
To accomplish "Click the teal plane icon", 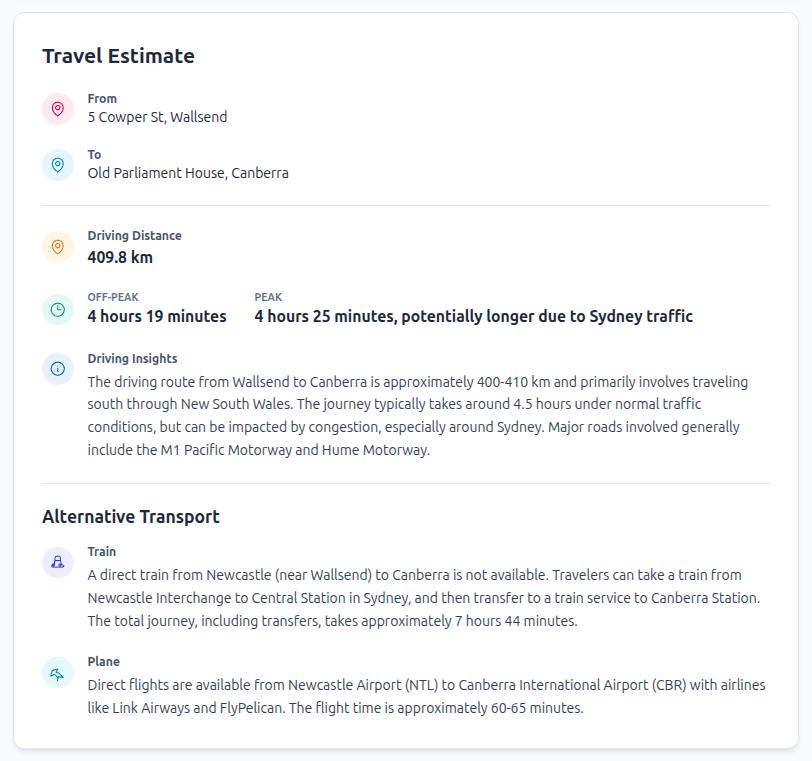I will (x=58, y=673).
